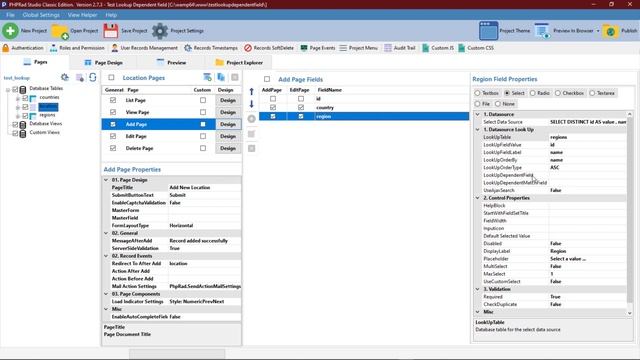Click the refresh database tables icon
Viewport: 640px width, 360px height.
(93, 77)
